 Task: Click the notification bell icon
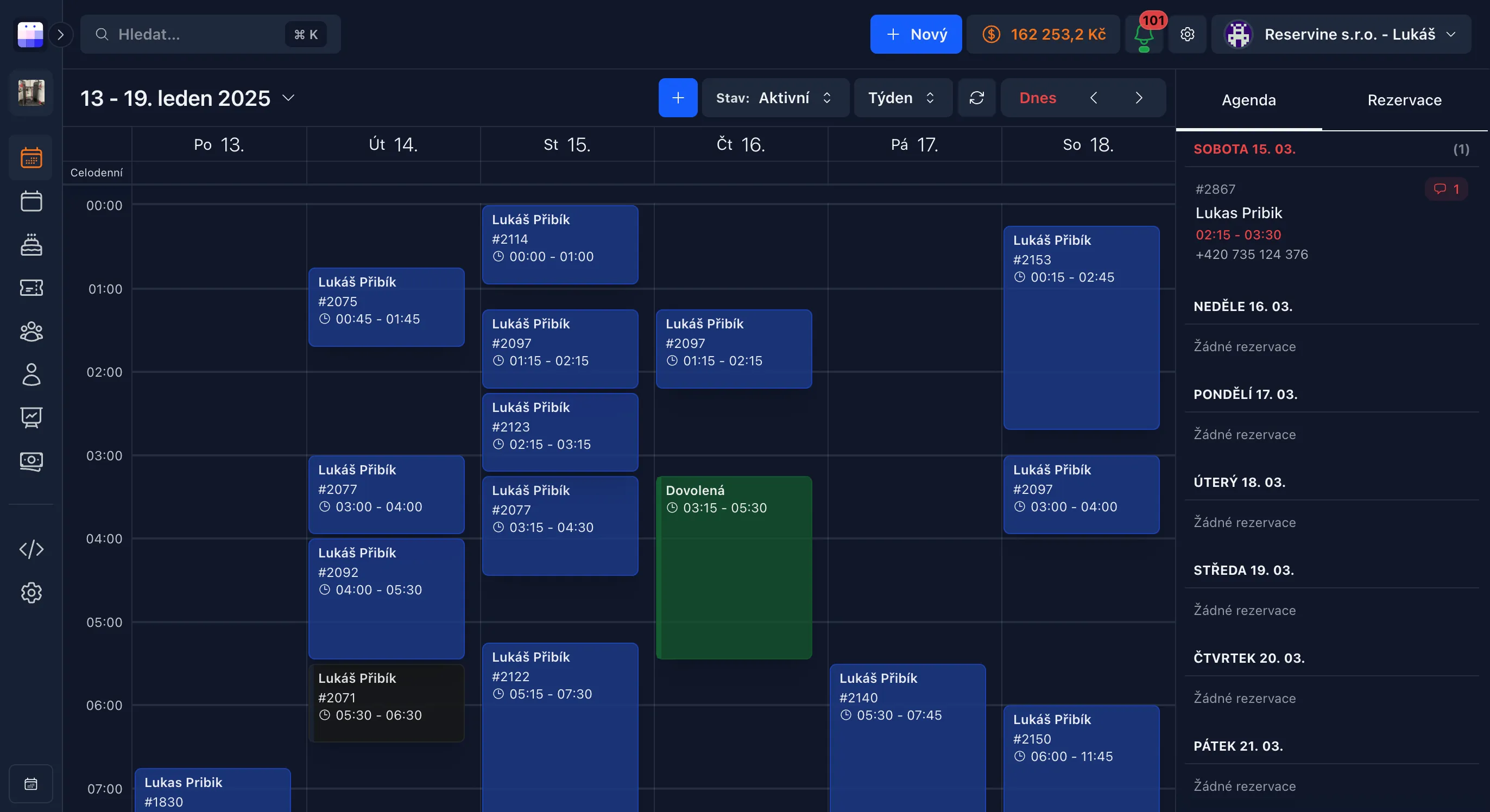click(x=1144, y=35)
